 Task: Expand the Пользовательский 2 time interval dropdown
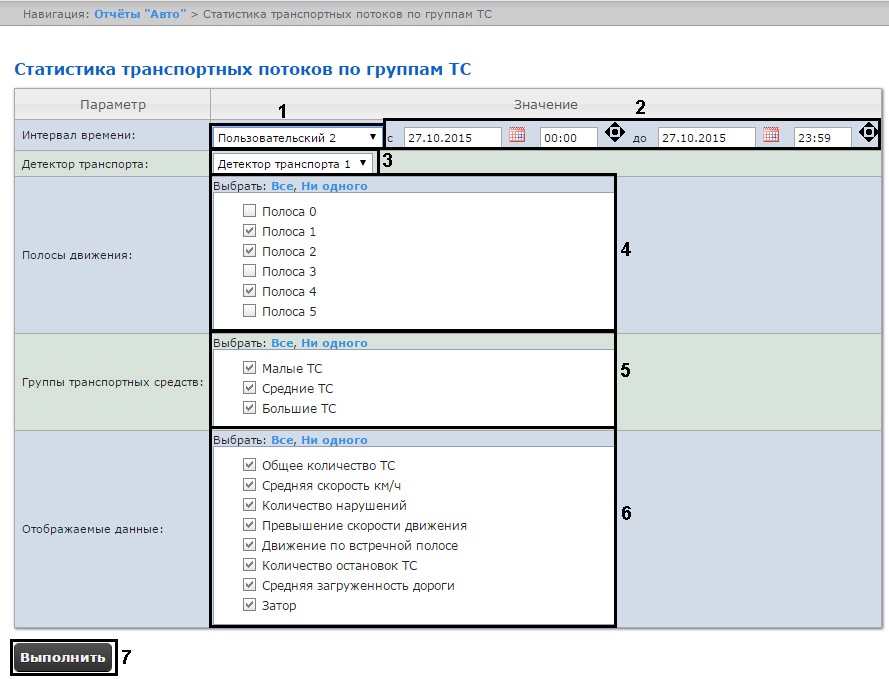point(297,137)
